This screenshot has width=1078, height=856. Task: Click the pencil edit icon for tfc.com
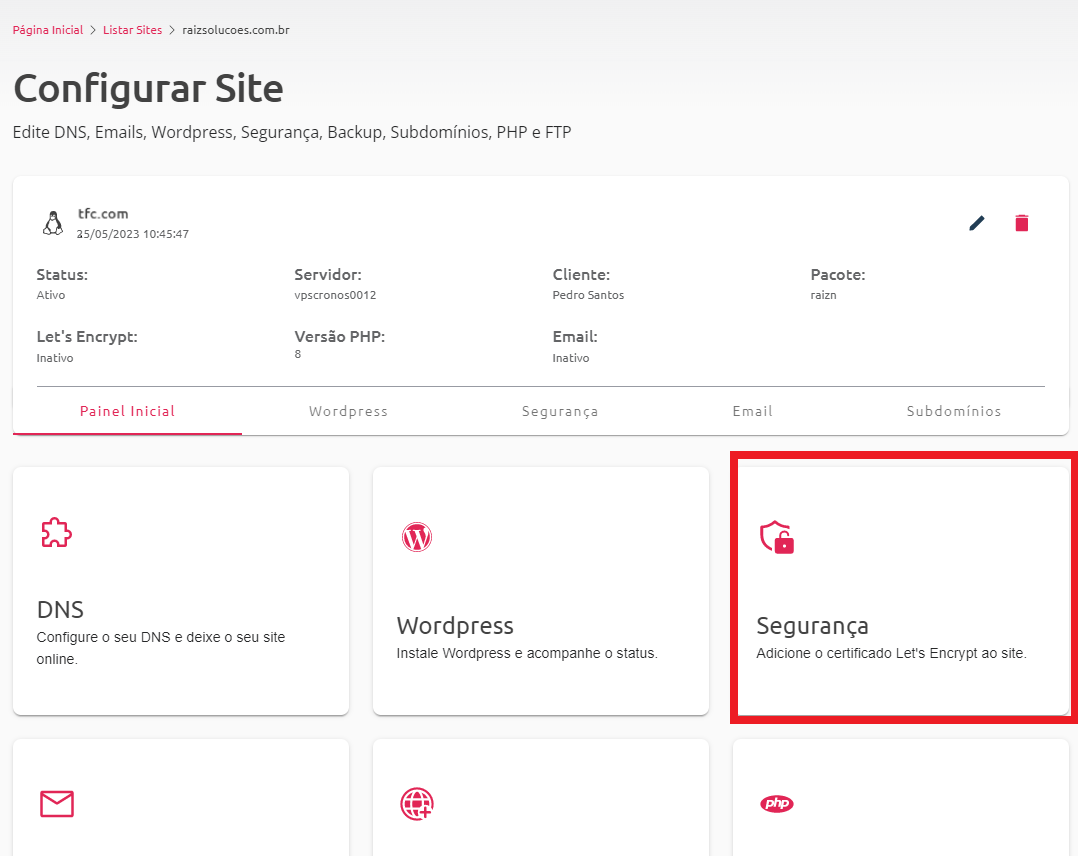point(977,223)
